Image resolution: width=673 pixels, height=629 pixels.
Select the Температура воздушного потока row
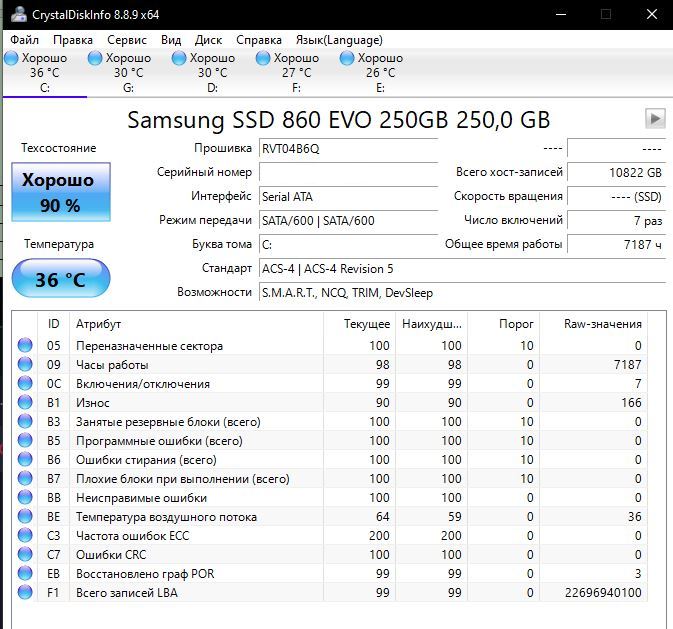point(330,517)
